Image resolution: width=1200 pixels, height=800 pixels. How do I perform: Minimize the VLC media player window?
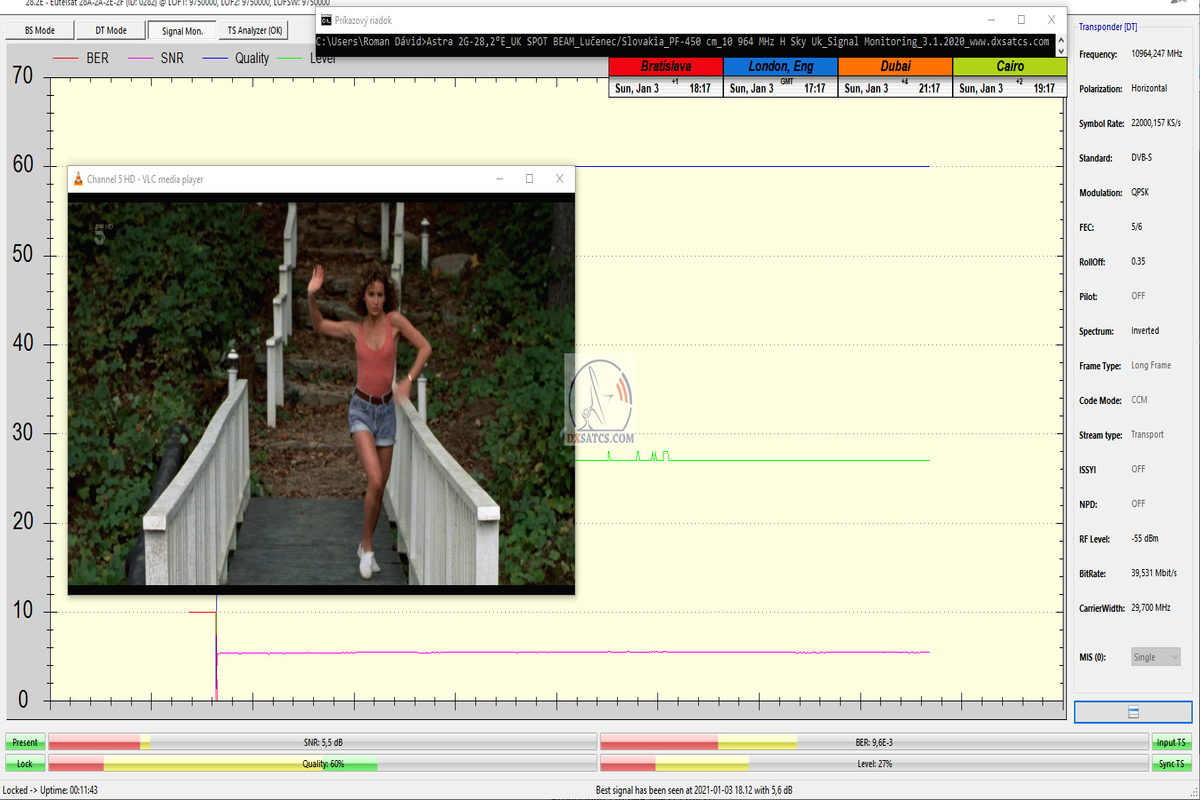coord(499,179)
